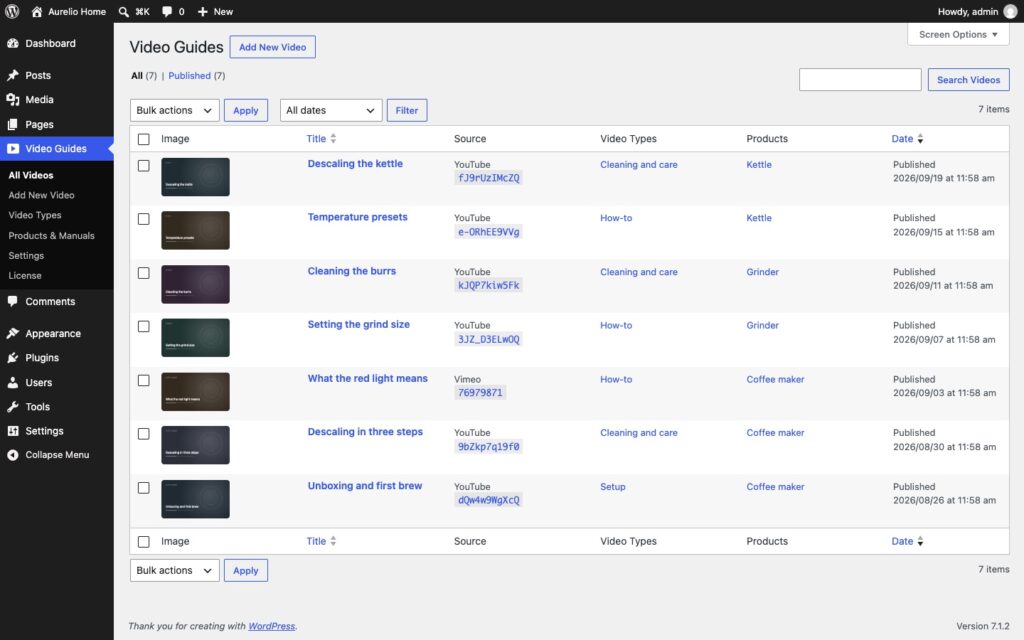This screenshot has height=640, width=1024.
Task: Tick the select-all checkbox in table footer
Action: [144, 541]
